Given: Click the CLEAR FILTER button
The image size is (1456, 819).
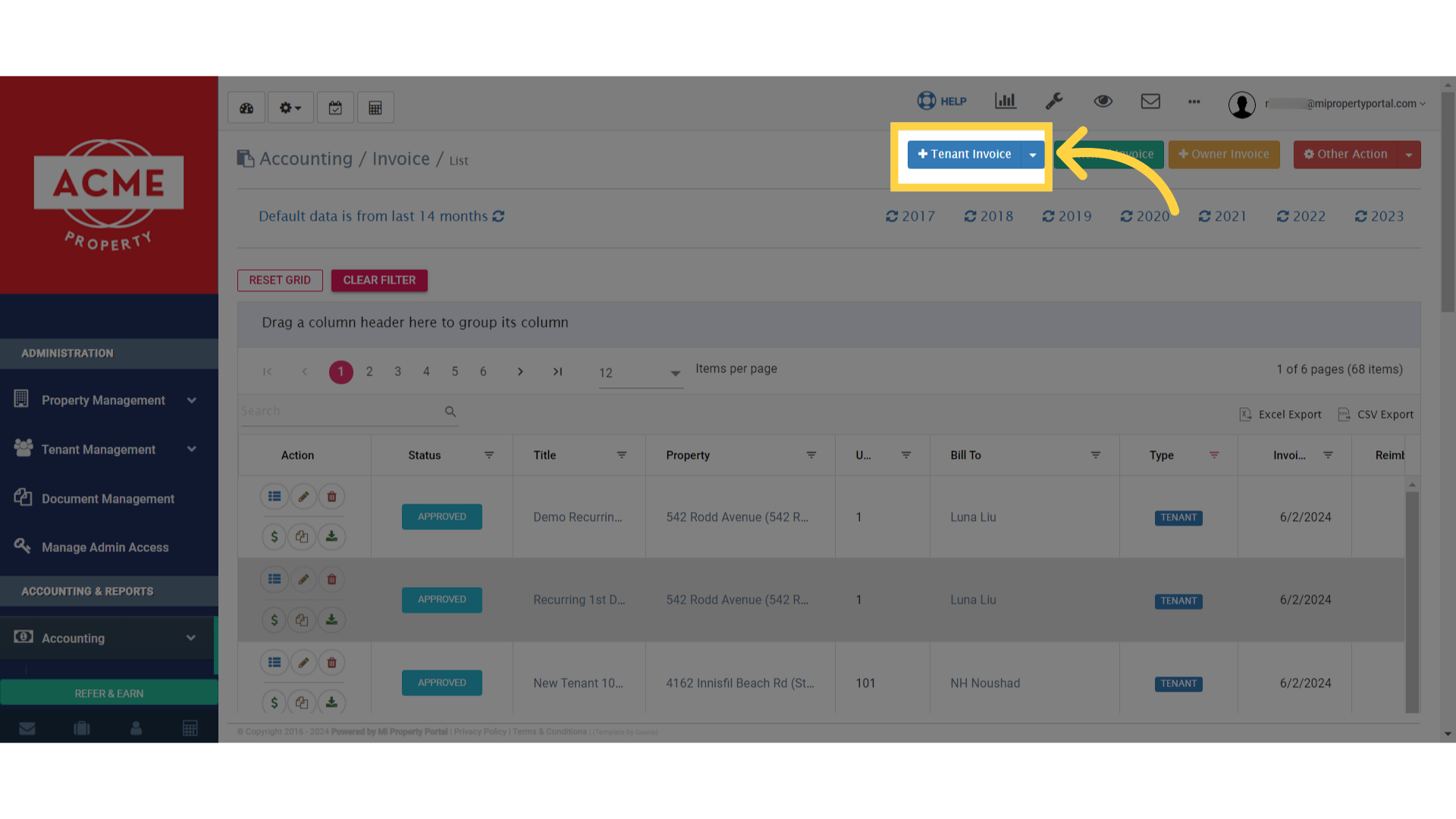Looking at the screenshot, I should point(379,280).
